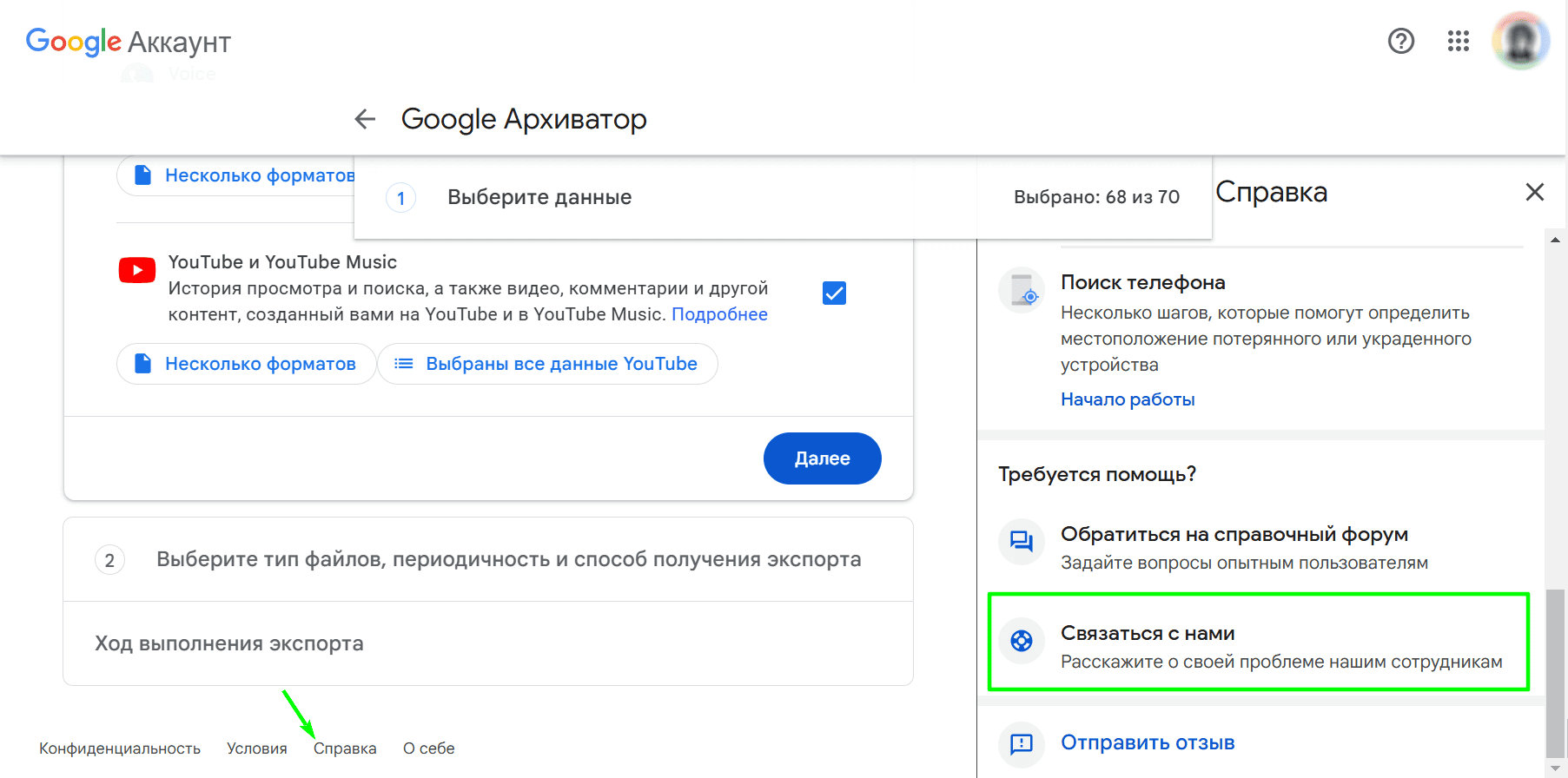Open the help question-mark icon in header

click(x=1400, y=41)
